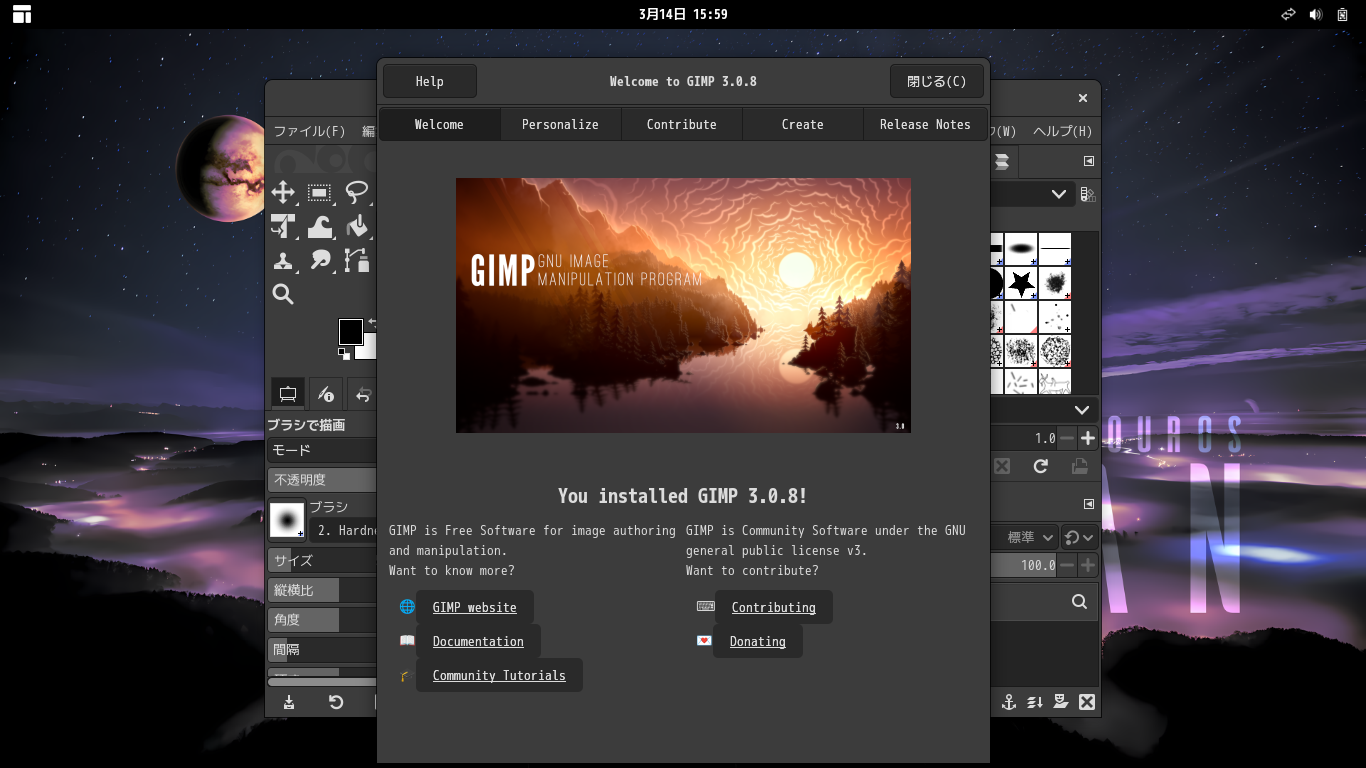Select the Smudge tool
The width and height of the screenshot is (1366, 768).
[x=320, y=261]
